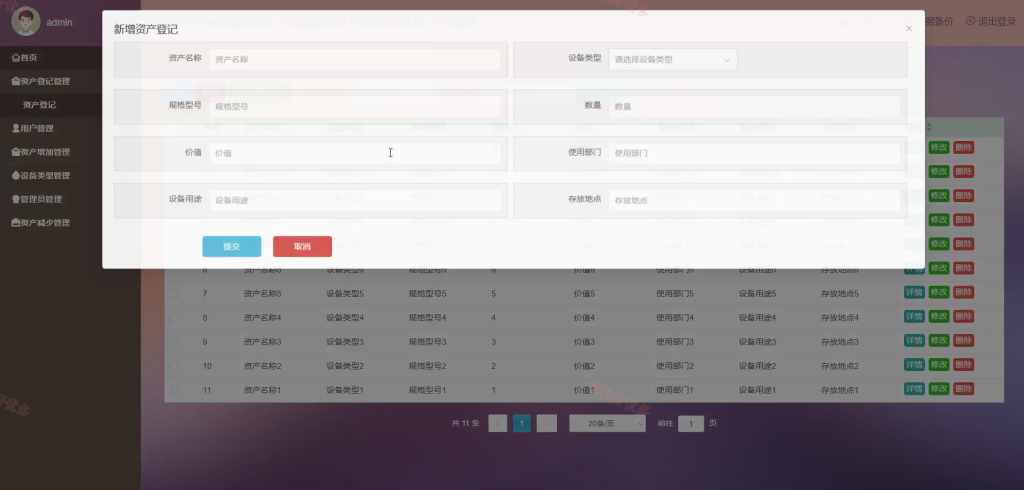Click the 价值 input field
Image resolution: width=1024 pixels, height=490 pixels.
tap(355, 154)
